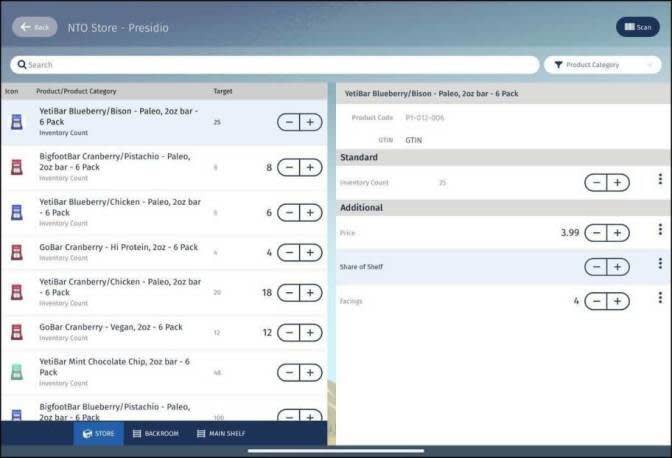Increase count for GoBar Cranberry Vegan
This screenshot has width=672, height=458.
311,332
